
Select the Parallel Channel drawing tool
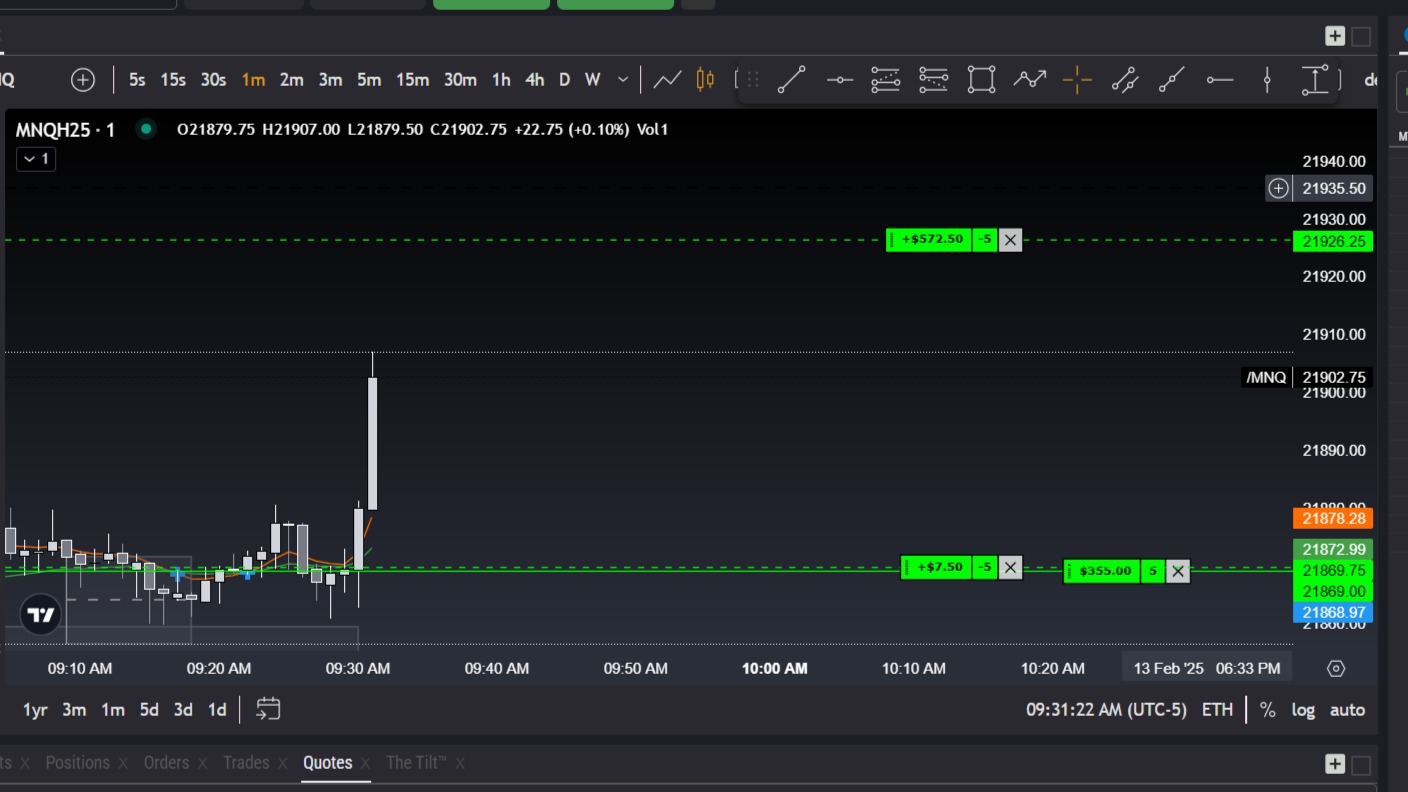point(1125,80)
